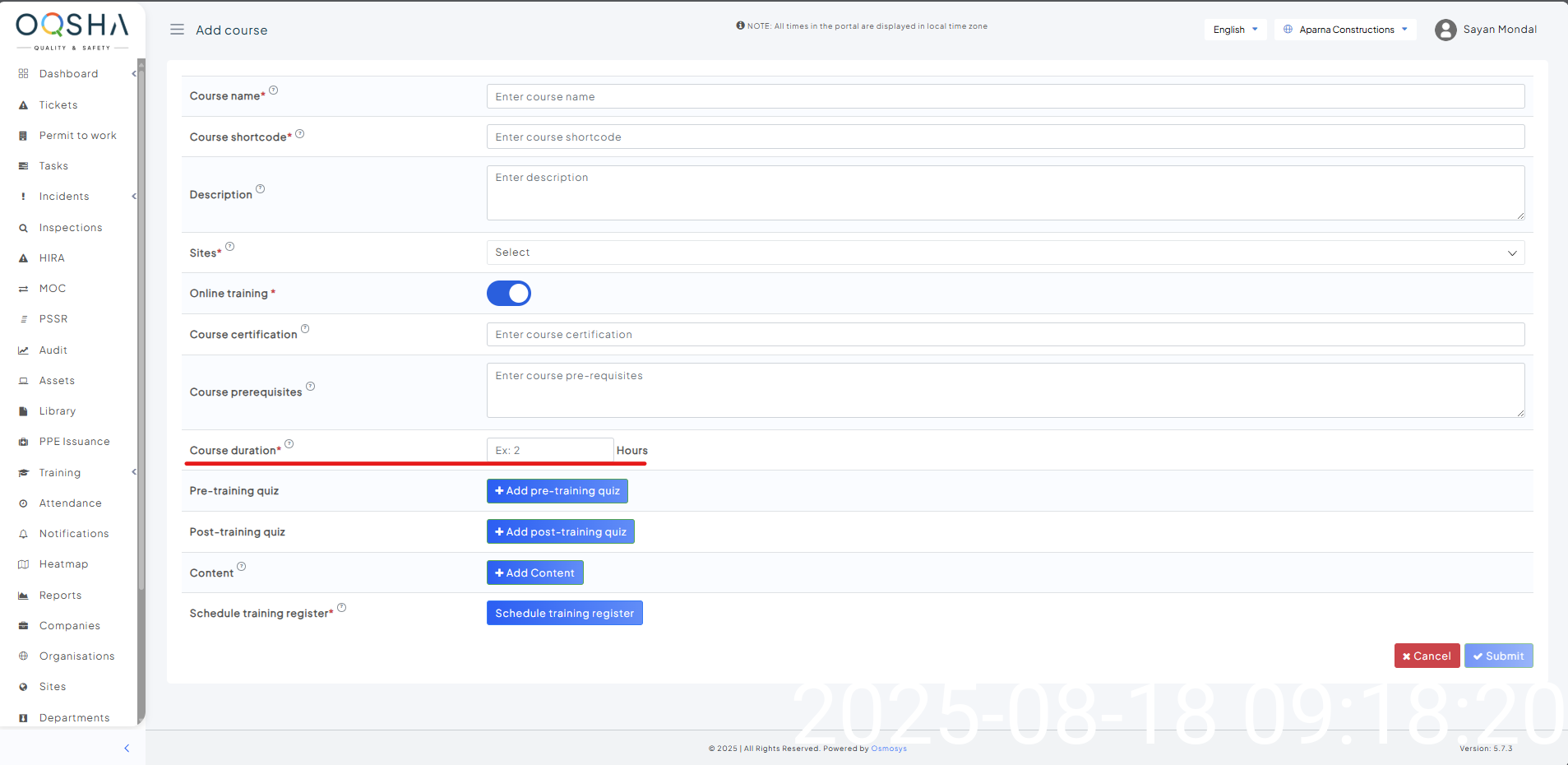Click the Content help icon
This screenshot has height=765, width=1568.
point(242,567)
